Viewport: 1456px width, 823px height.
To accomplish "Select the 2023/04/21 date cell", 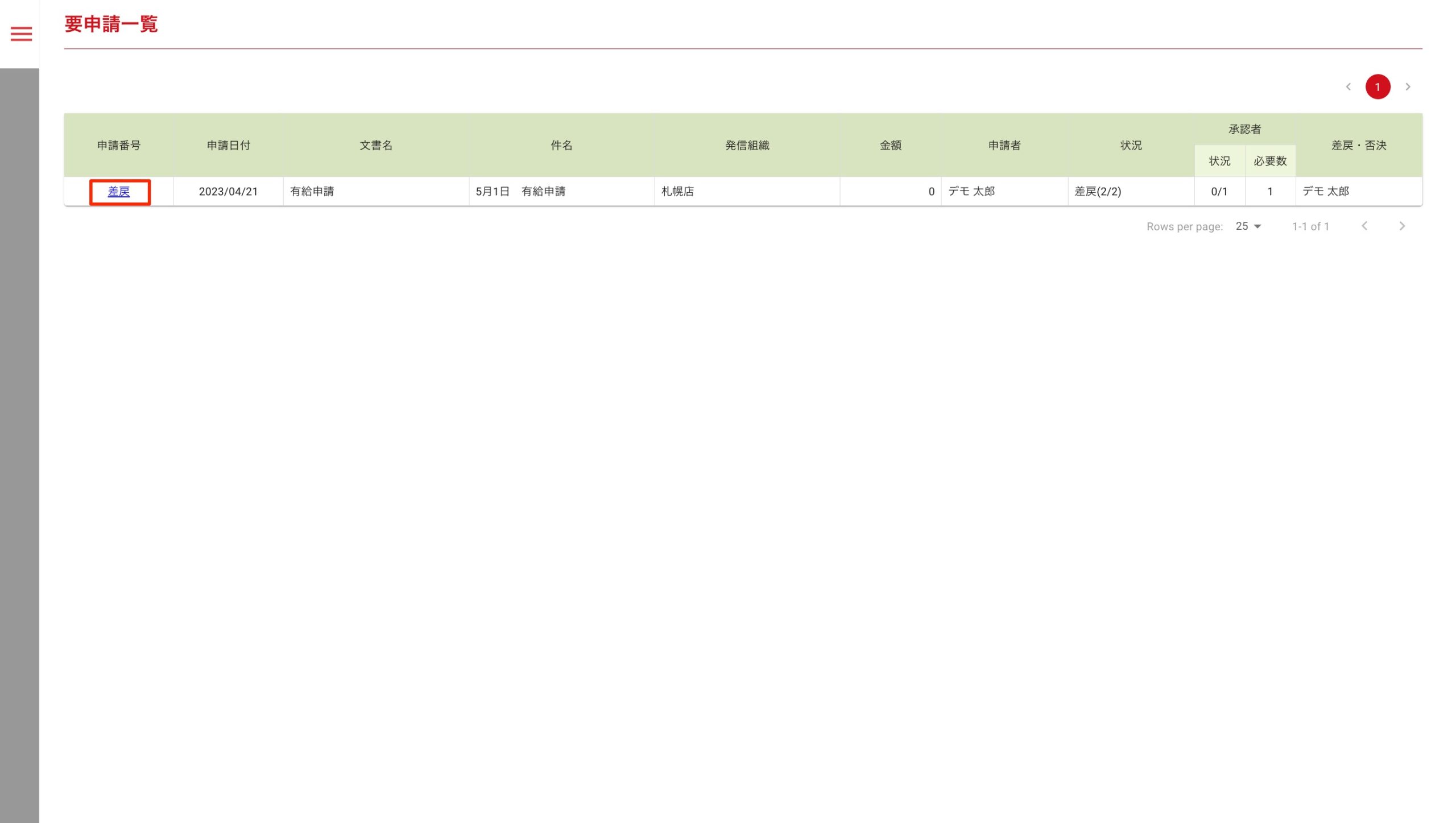I will coord(228,192).
